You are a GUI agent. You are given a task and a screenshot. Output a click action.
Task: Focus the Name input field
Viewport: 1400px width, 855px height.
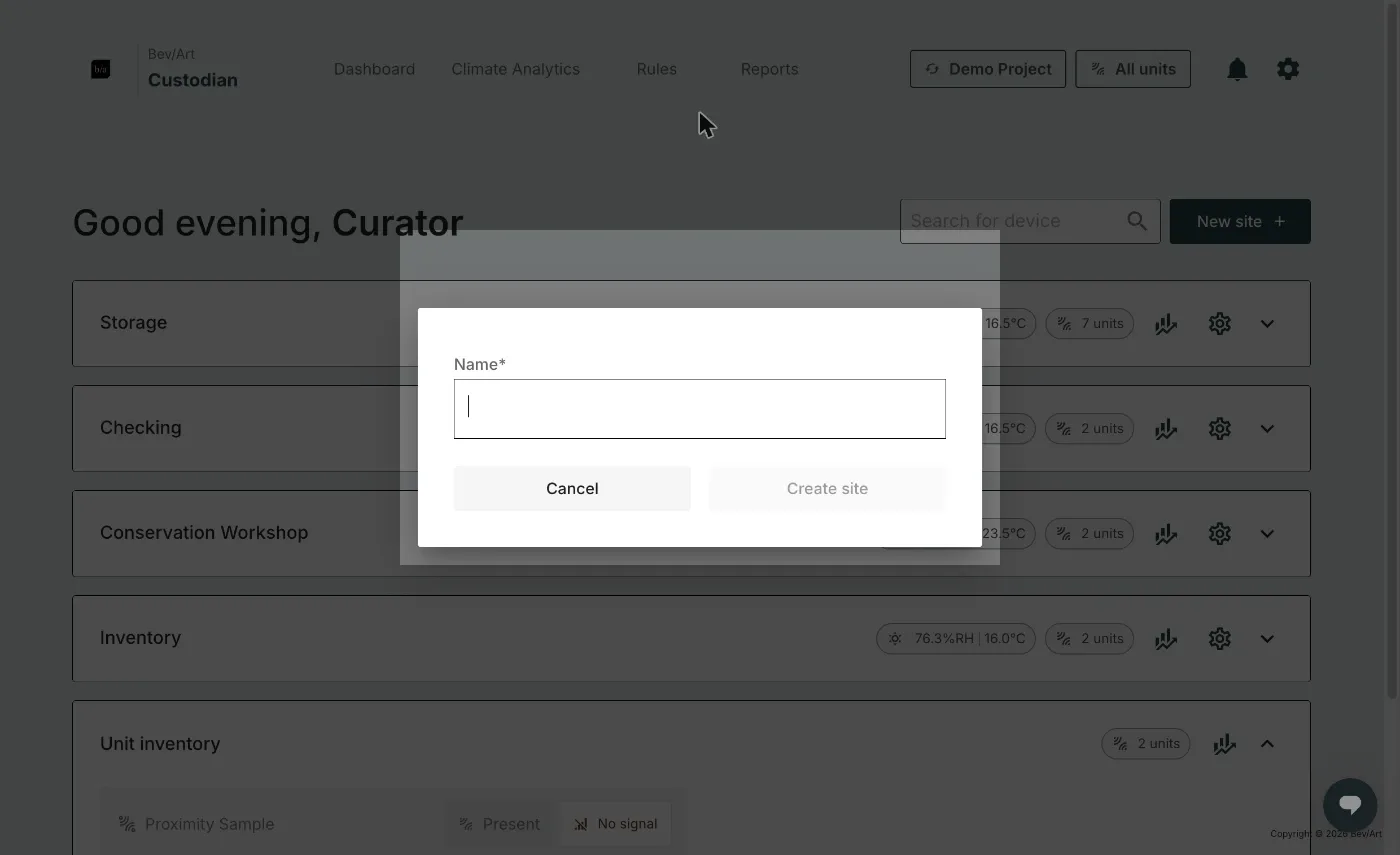pos(700,408)
